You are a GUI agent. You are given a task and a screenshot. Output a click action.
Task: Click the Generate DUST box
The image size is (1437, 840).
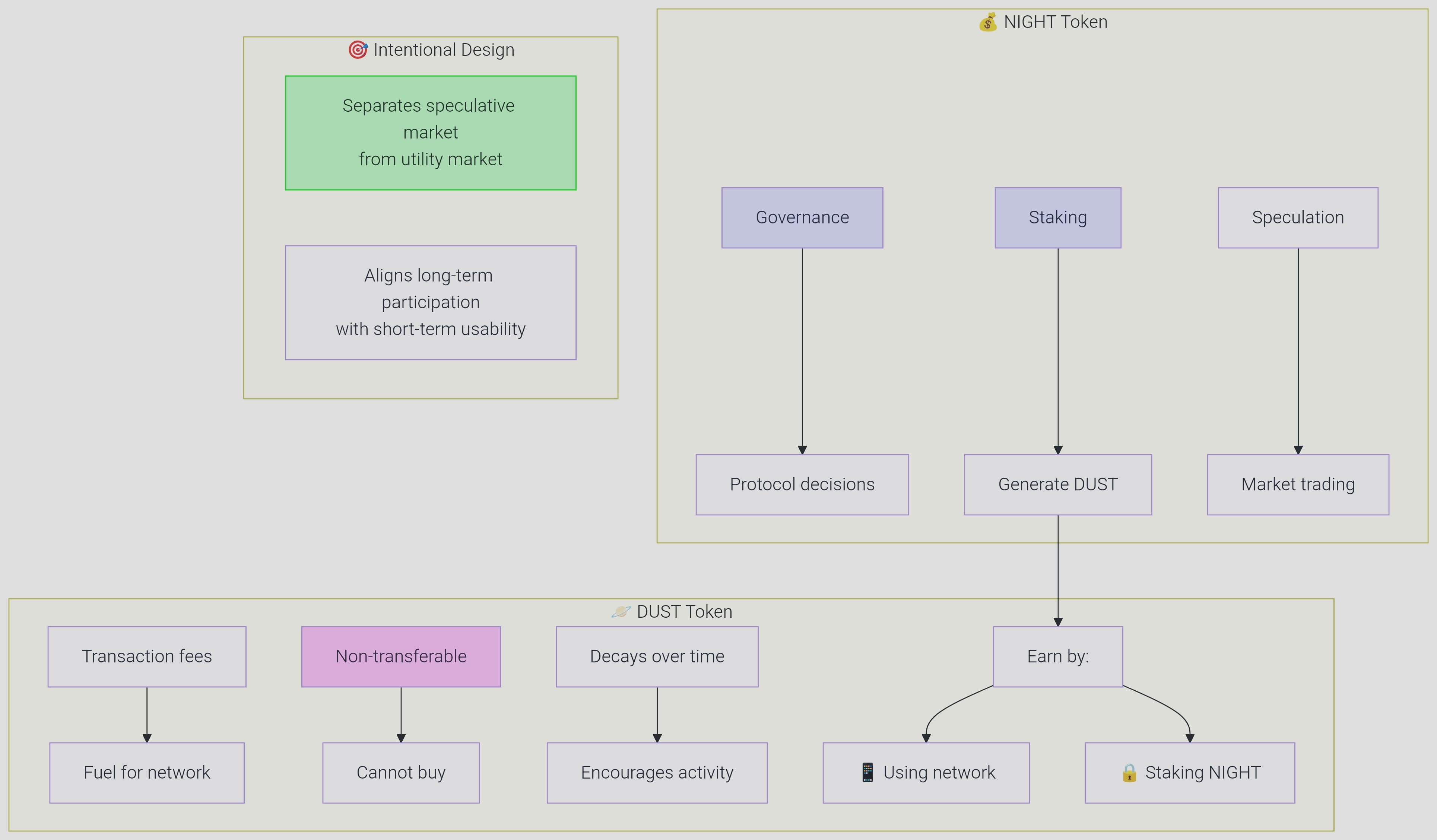[x=1058, y=484]
